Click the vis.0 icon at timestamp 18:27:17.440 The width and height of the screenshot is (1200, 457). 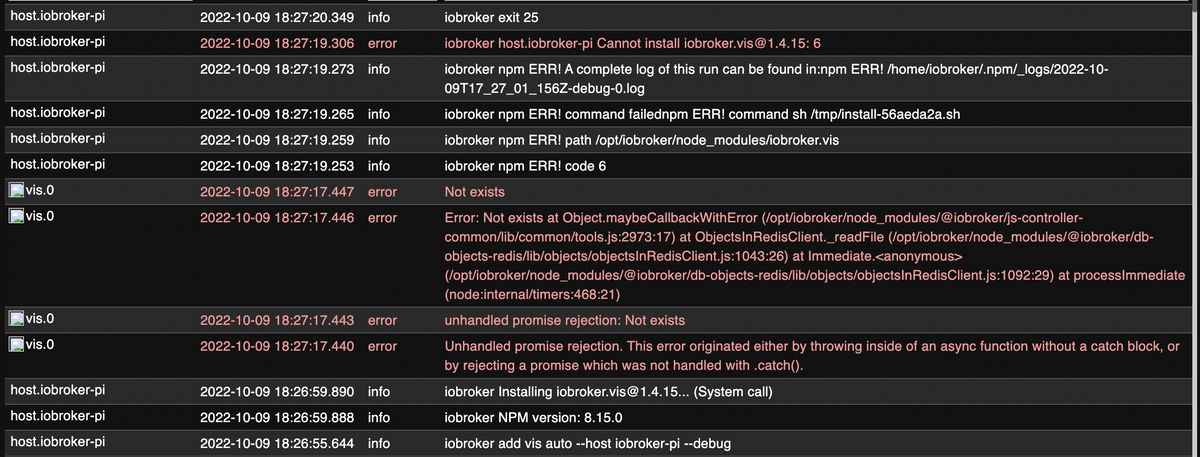18,345
